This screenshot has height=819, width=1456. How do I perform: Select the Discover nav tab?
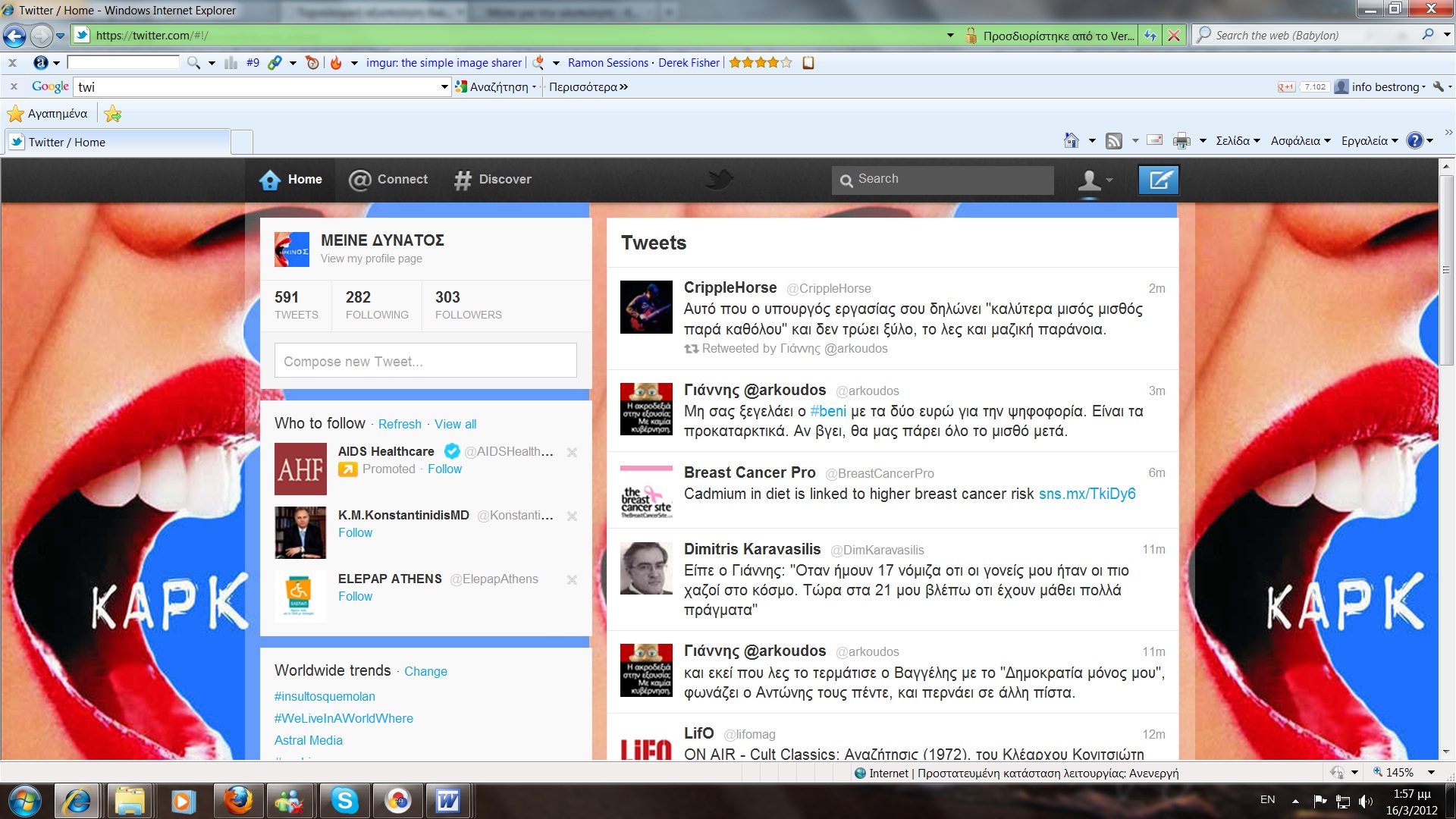(493, 180)
